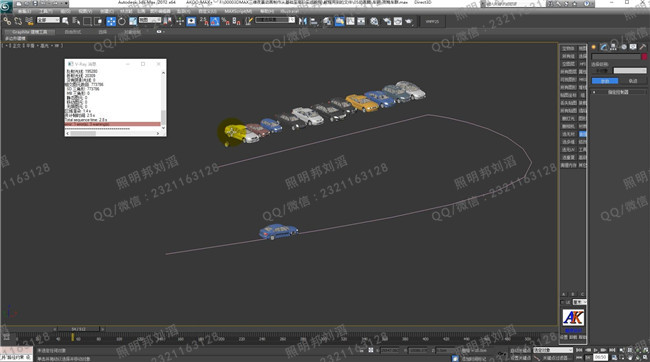Toggle the Angle Snap button
Image resolution: width=650 pixels, height=362 pixels.
pos(215,21)
